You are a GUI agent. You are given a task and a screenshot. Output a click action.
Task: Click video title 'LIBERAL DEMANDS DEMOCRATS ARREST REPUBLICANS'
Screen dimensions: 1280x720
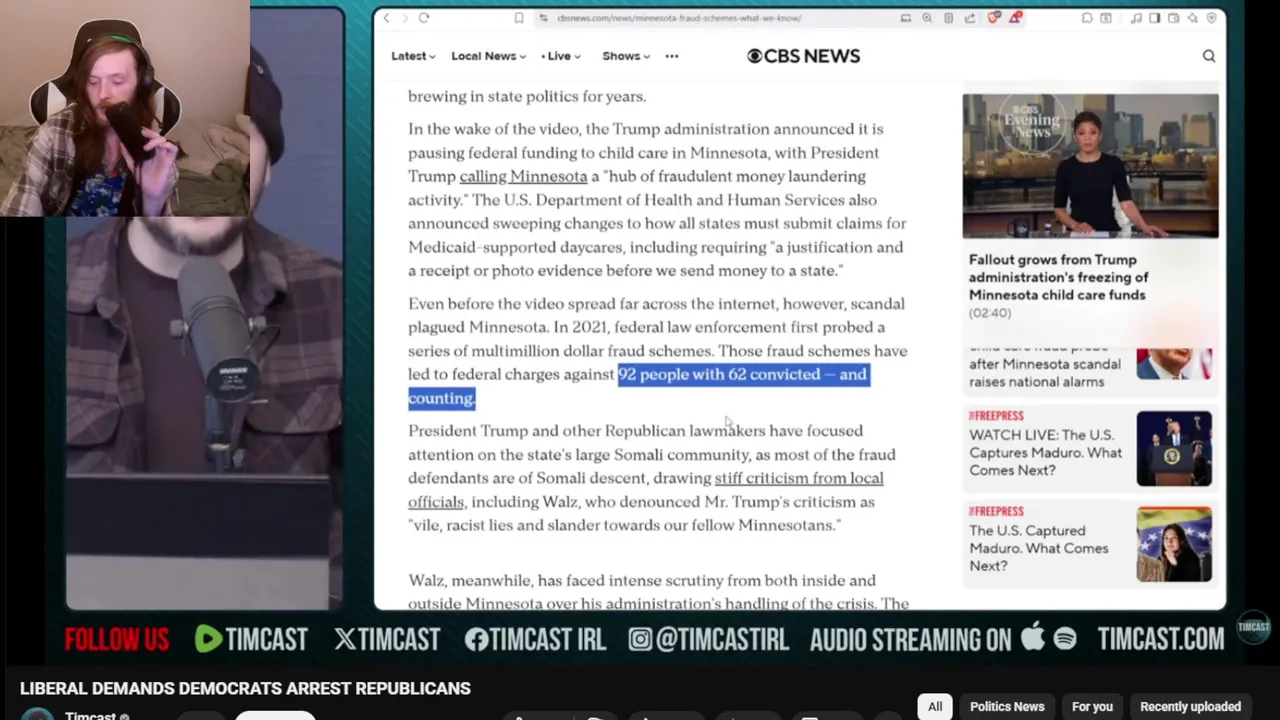tap(245, 688)
